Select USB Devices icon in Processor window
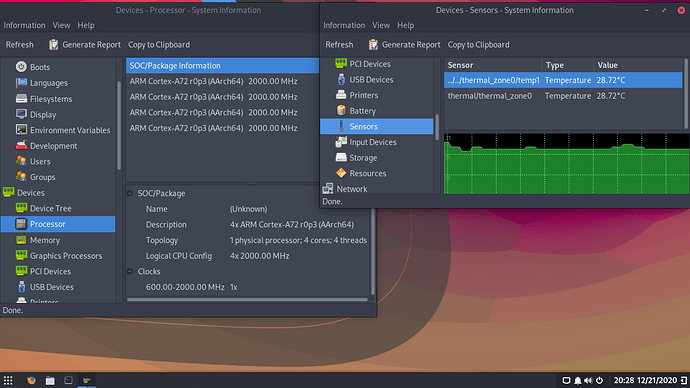 click(21, 287)
